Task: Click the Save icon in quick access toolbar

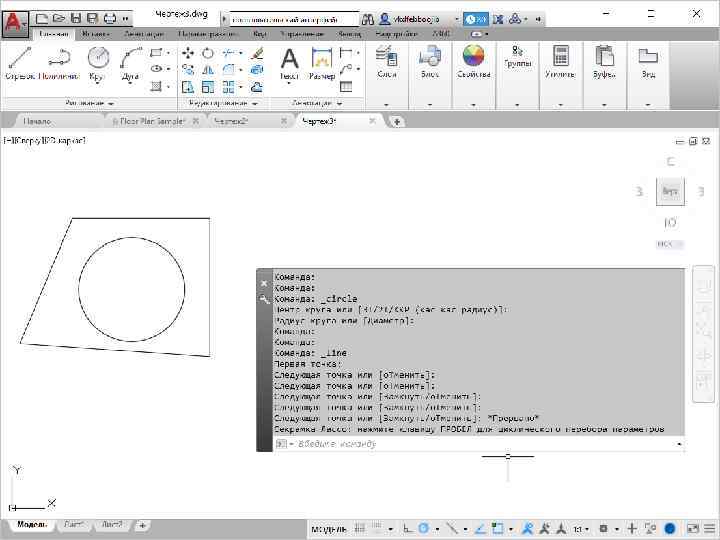Action: coord(76,18)
